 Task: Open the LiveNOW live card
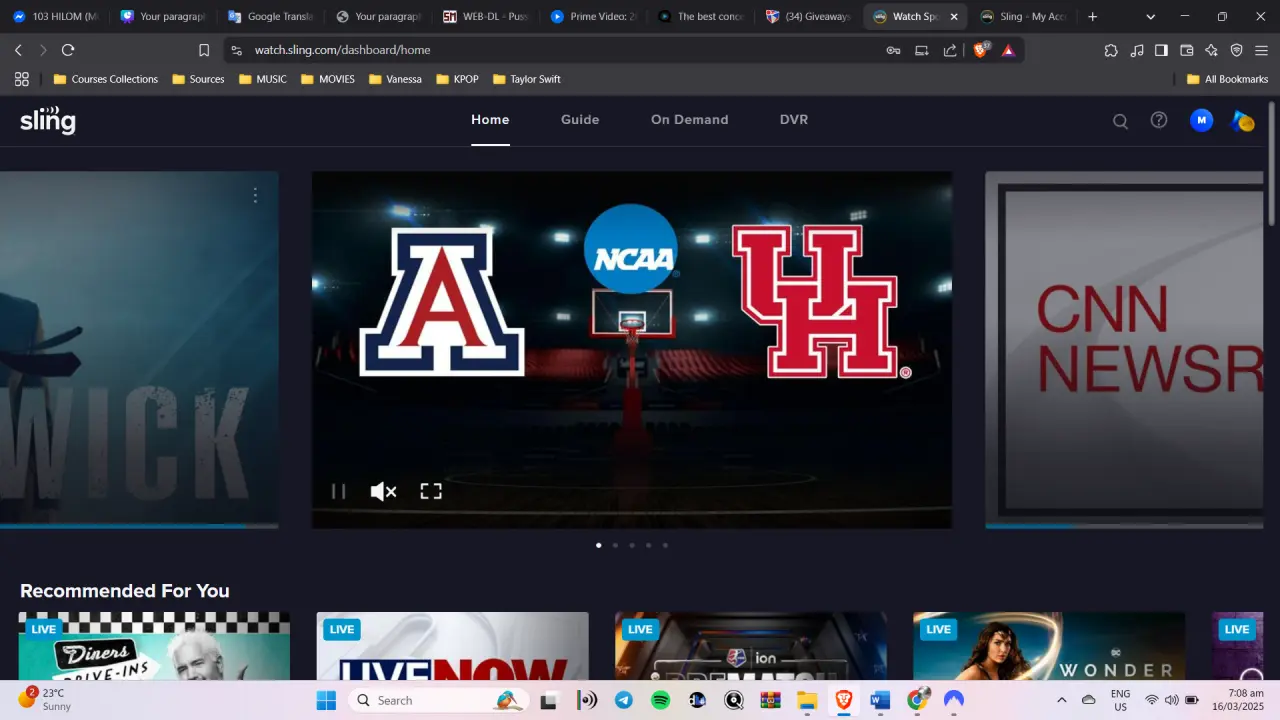point(453,646)
